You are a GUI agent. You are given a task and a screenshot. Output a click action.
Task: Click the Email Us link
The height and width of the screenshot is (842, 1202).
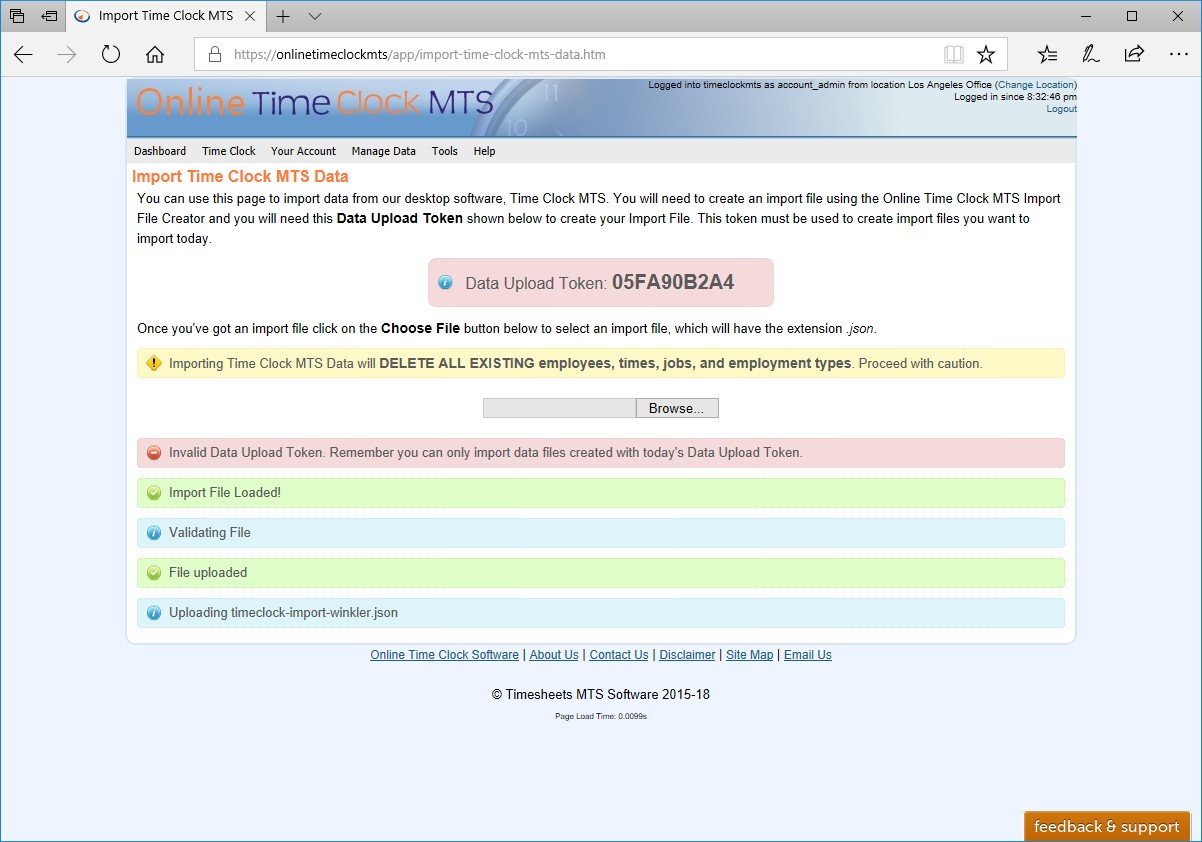[x=808, y=655]
